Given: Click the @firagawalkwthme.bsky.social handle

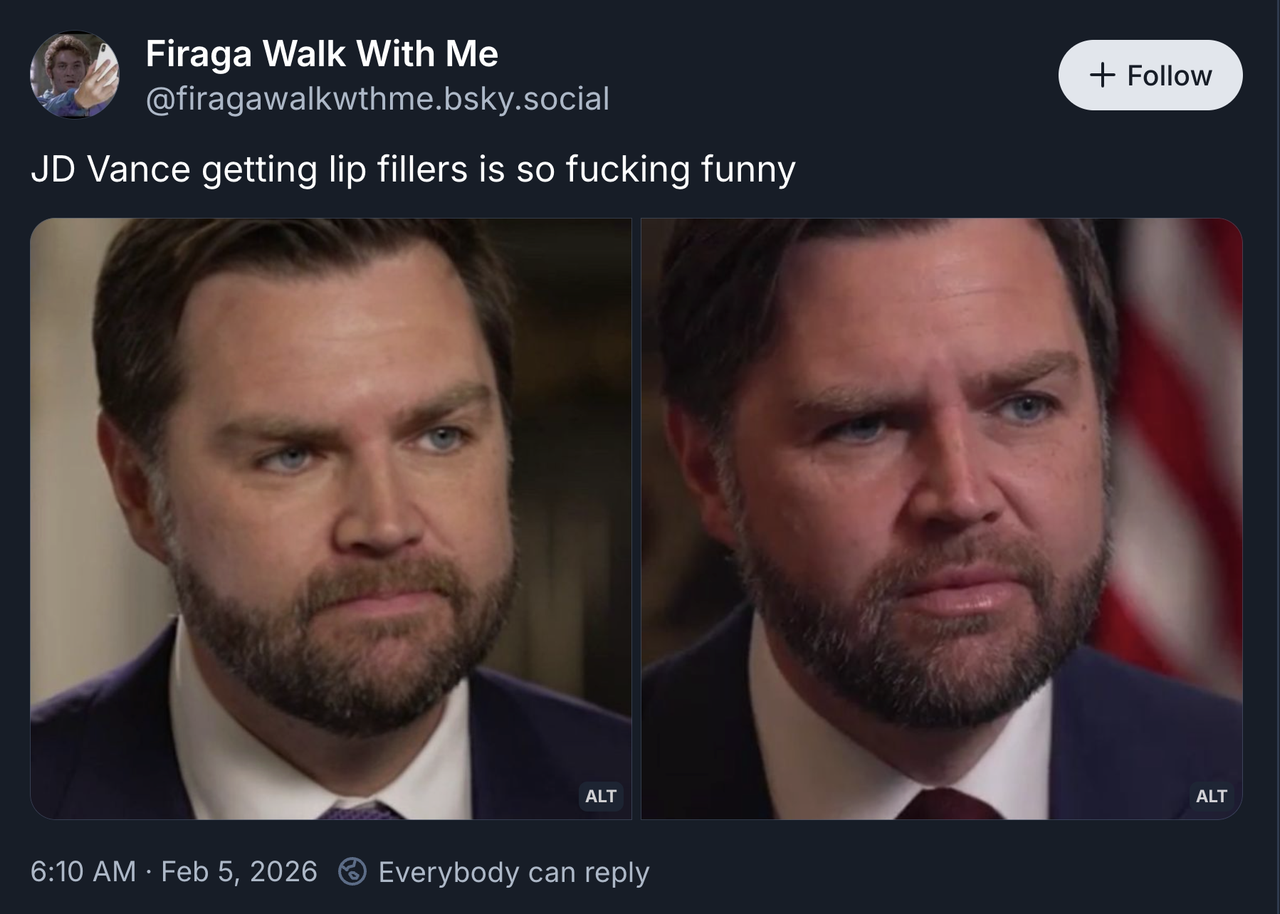Looking at the screenshot, I should 377,99.
